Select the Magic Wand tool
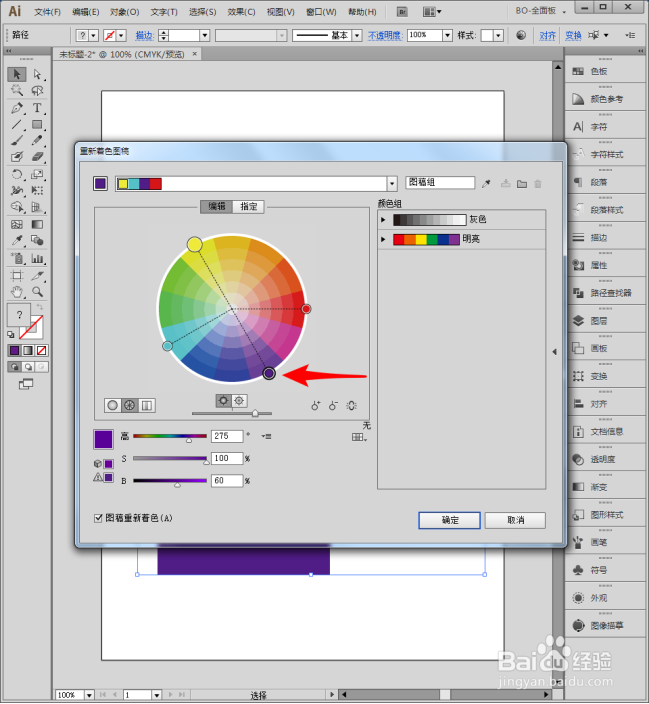The height and width of the screenshot is (704, 649). [x=17, y=91]
